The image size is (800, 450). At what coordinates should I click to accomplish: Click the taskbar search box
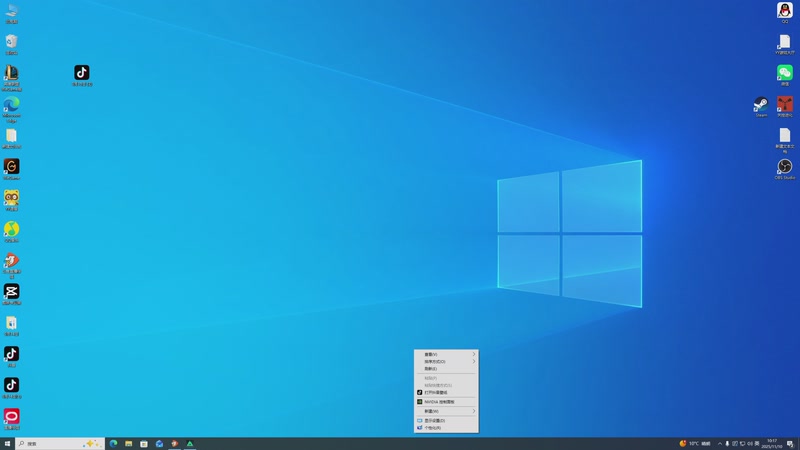[x=60, y=443]
